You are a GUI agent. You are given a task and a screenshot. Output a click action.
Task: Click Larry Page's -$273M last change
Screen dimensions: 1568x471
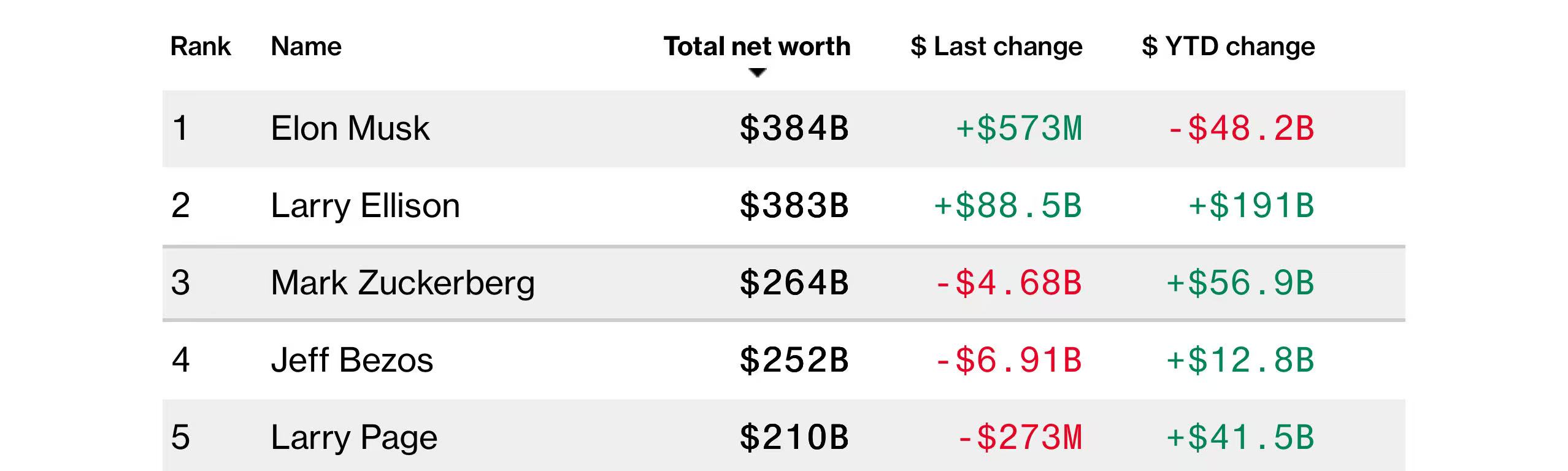[1019, 438]
